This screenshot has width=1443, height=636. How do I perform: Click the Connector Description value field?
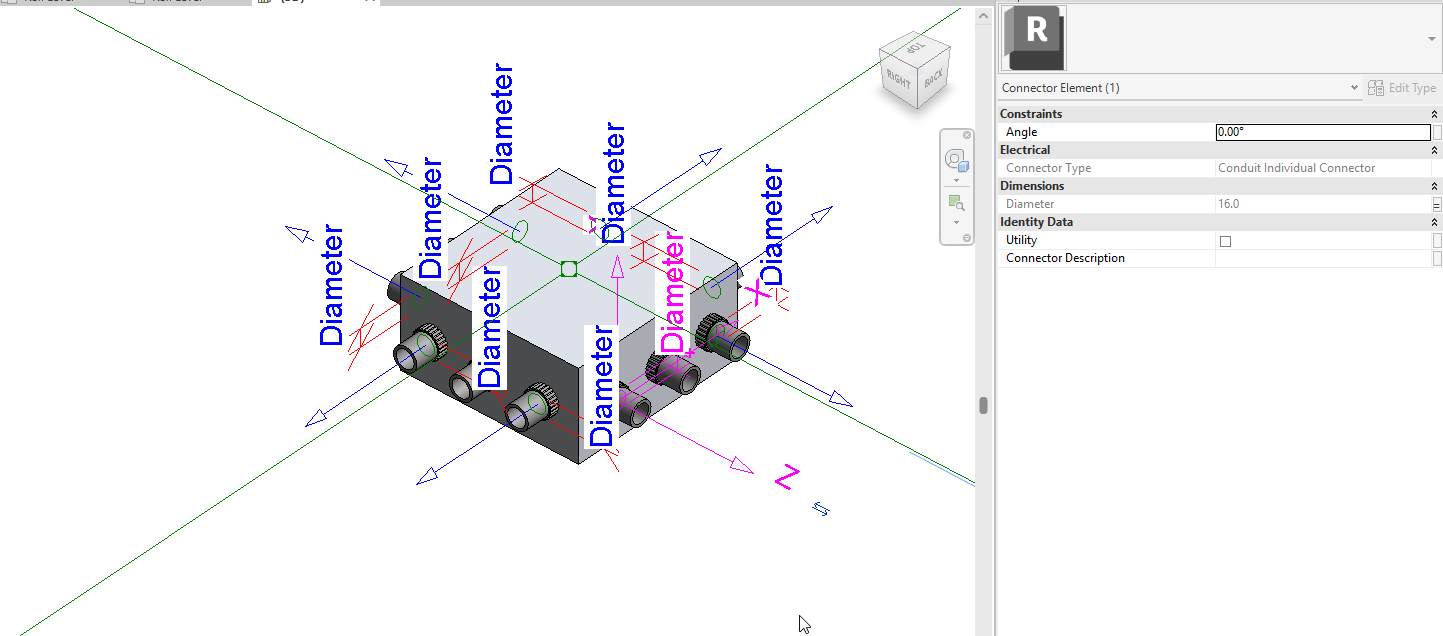pos(1323,258)
